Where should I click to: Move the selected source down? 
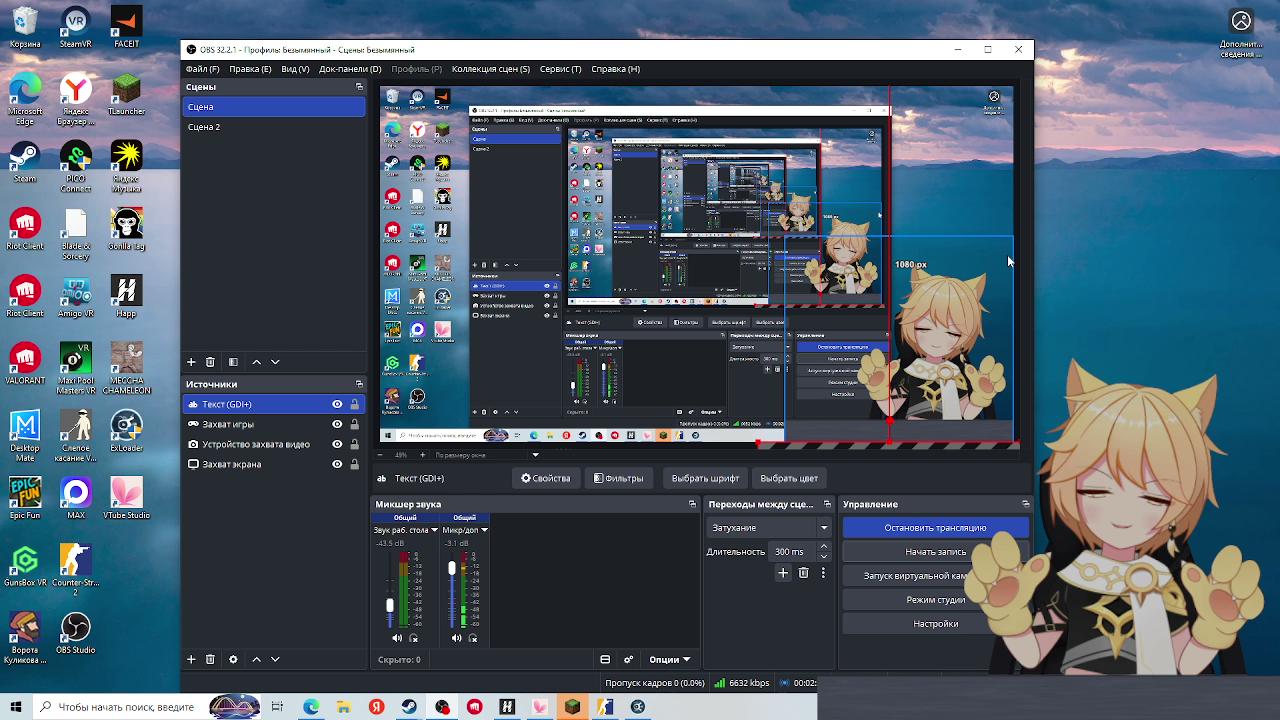(x=275, y=659)
